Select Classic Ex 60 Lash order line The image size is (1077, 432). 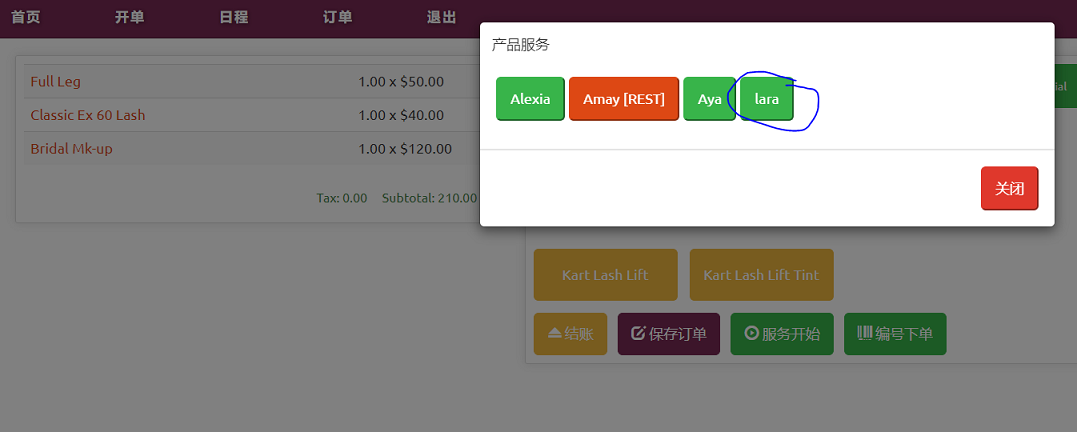pos(88,115)
